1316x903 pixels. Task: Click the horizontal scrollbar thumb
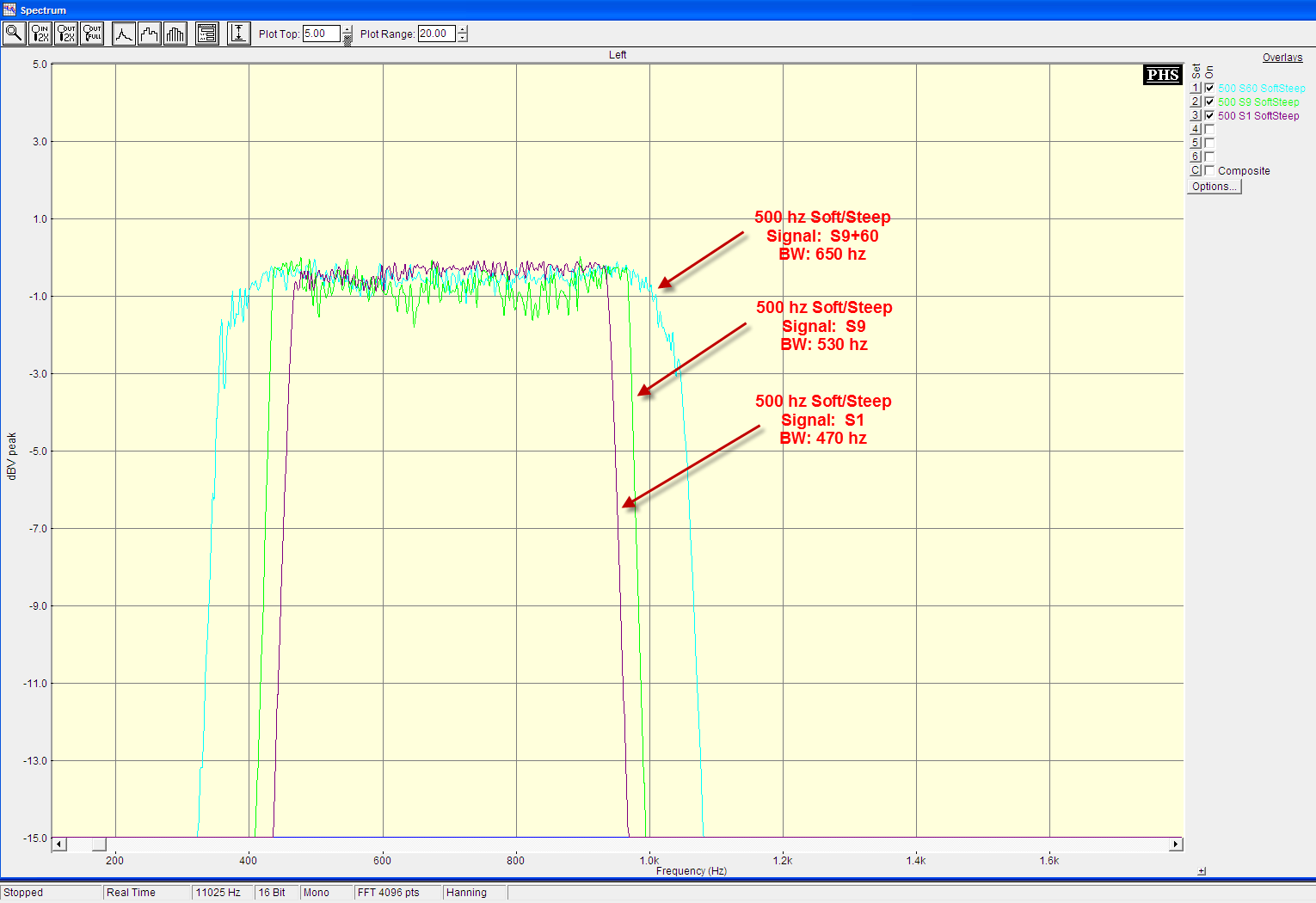point(99,845)
